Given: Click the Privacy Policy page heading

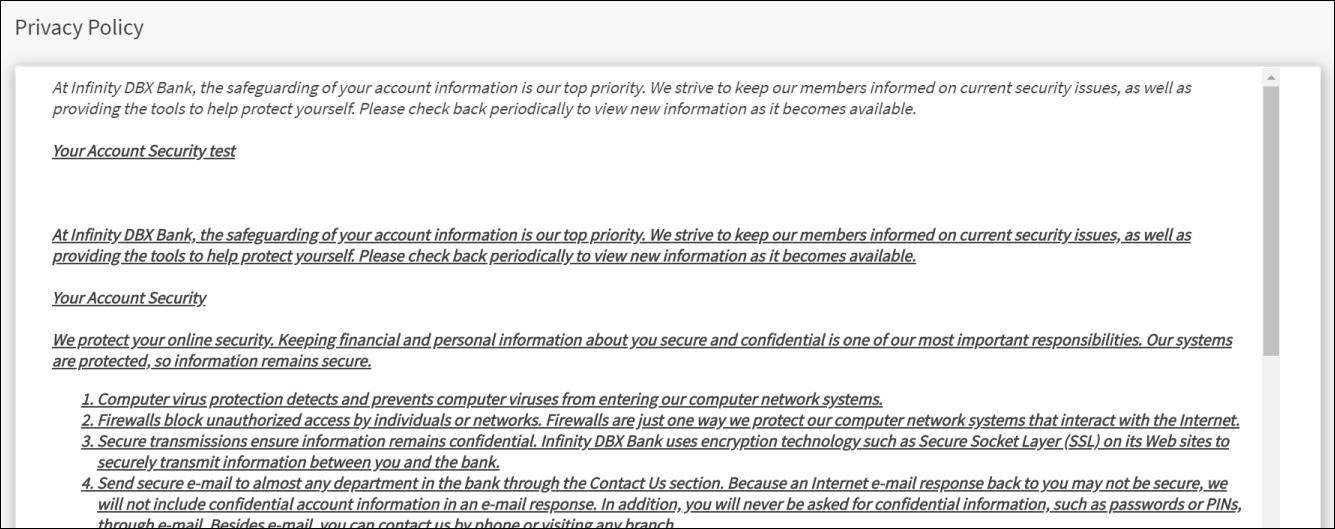Looking at the screenshot, I should (79, 28).
